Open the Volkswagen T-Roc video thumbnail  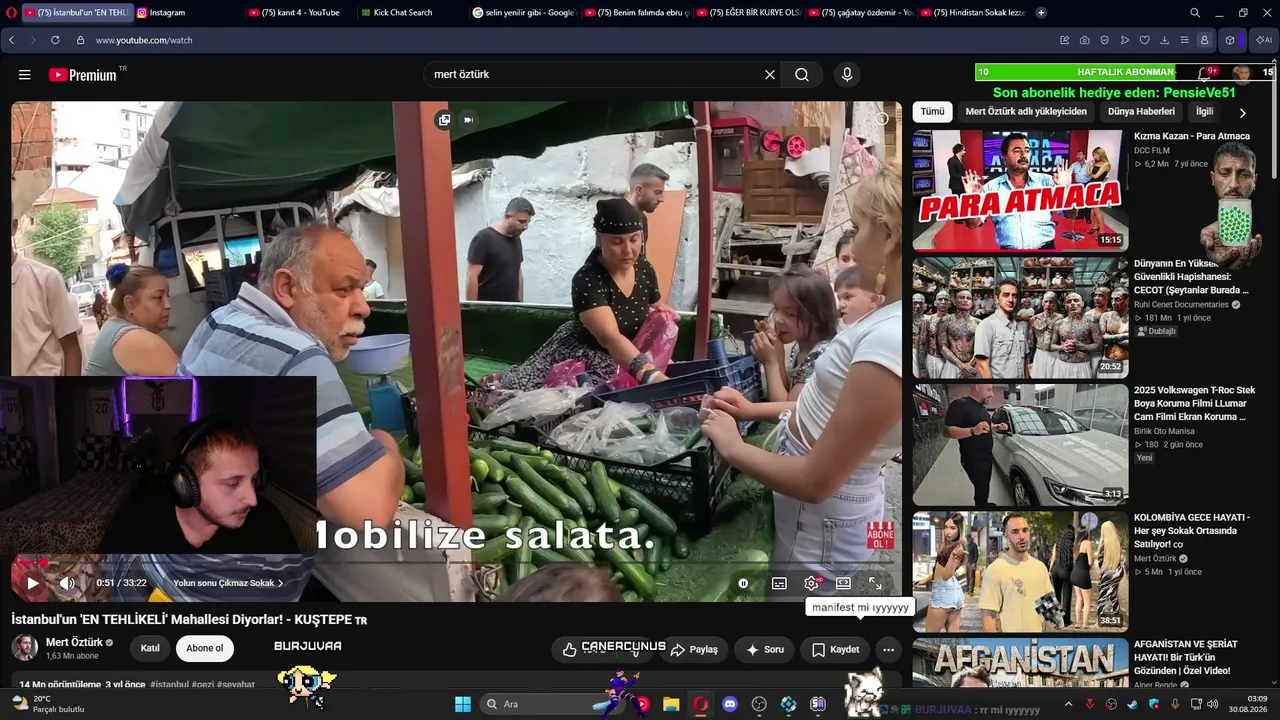click(x=1020, y=443)
